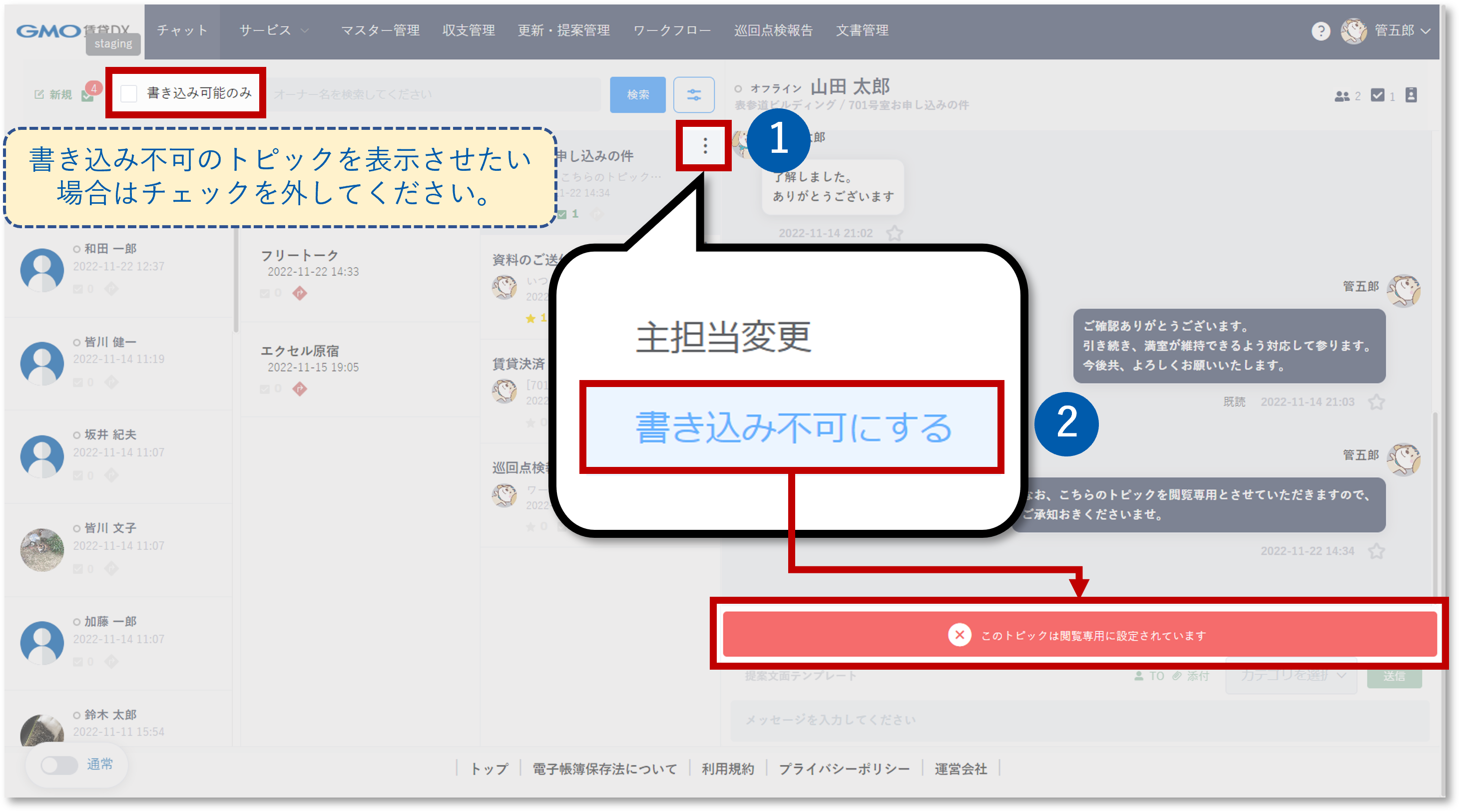Star the 2022-11-14 21:02 message
This screenshot has width=1460, height=812.
[x=895, y=233]
